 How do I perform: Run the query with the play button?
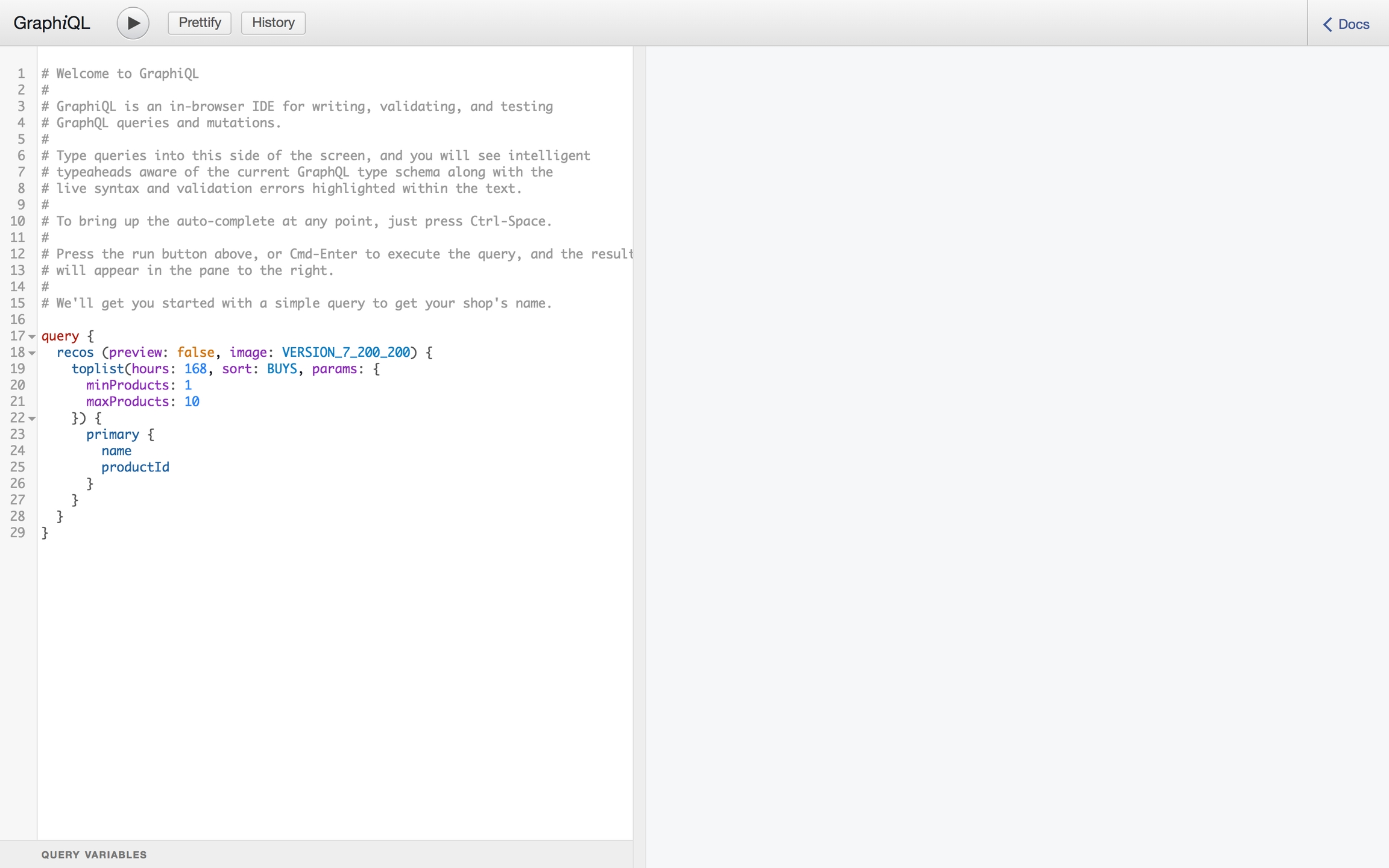pyautogui.click(x=133, y=23)
